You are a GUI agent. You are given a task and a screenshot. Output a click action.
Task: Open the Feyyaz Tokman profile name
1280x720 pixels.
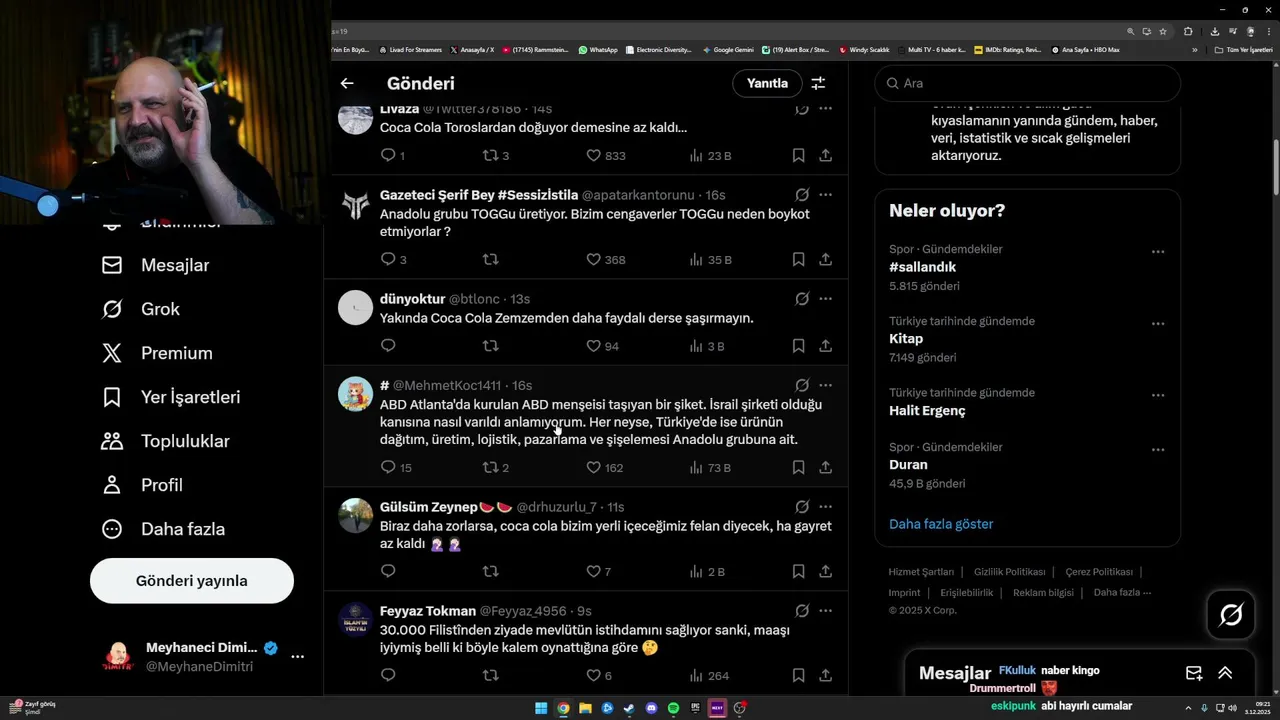[x=427, y=611]
